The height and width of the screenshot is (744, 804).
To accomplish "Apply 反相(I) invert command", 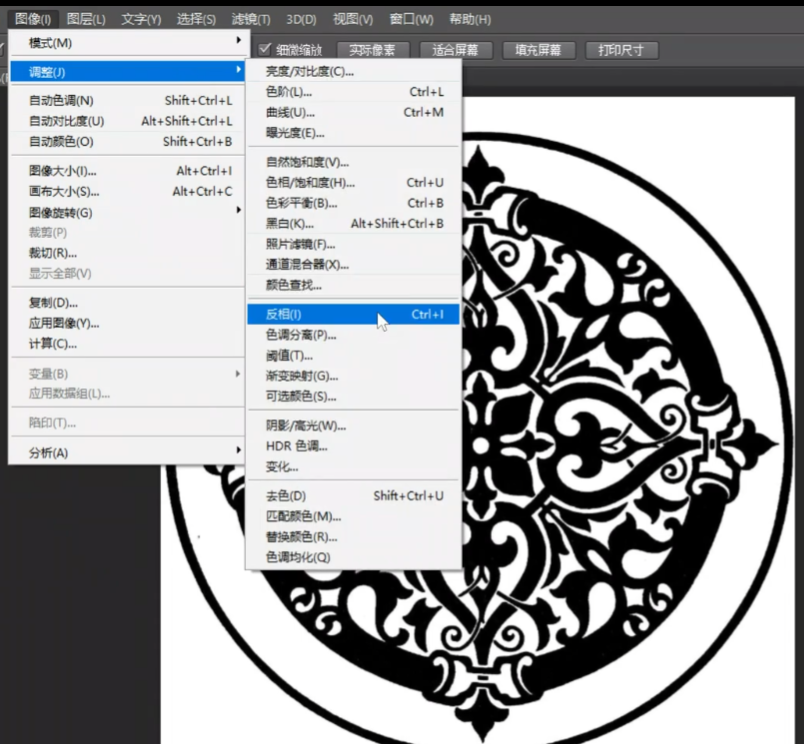I will 353,314.
